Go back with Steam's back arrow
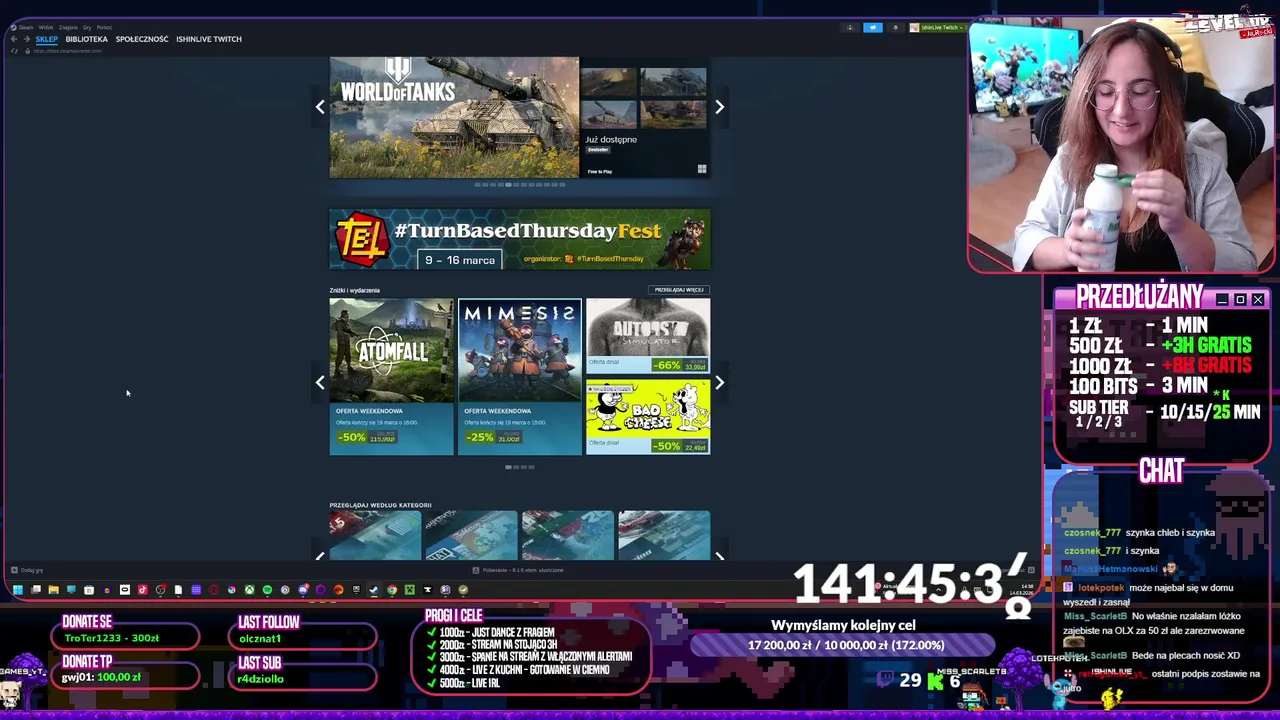Image resolution: width=1280 pixels, height=720 pixels. pos(14,39)
